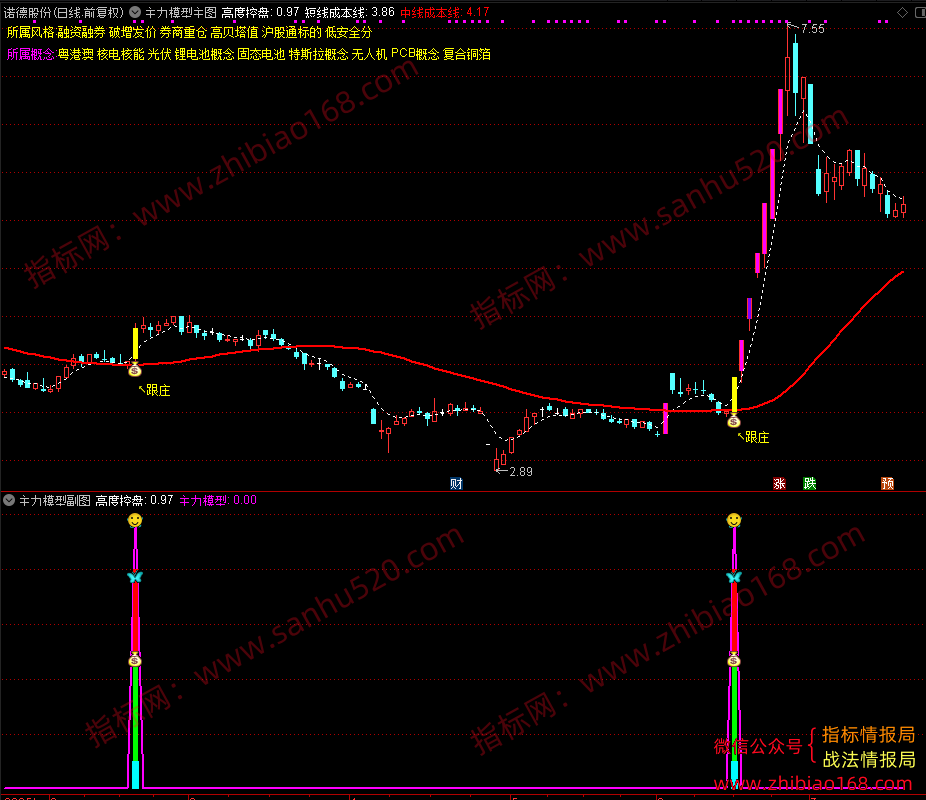926x800 pixels.
Task: Select the second yellow signal candle
Action: (734, 394)
